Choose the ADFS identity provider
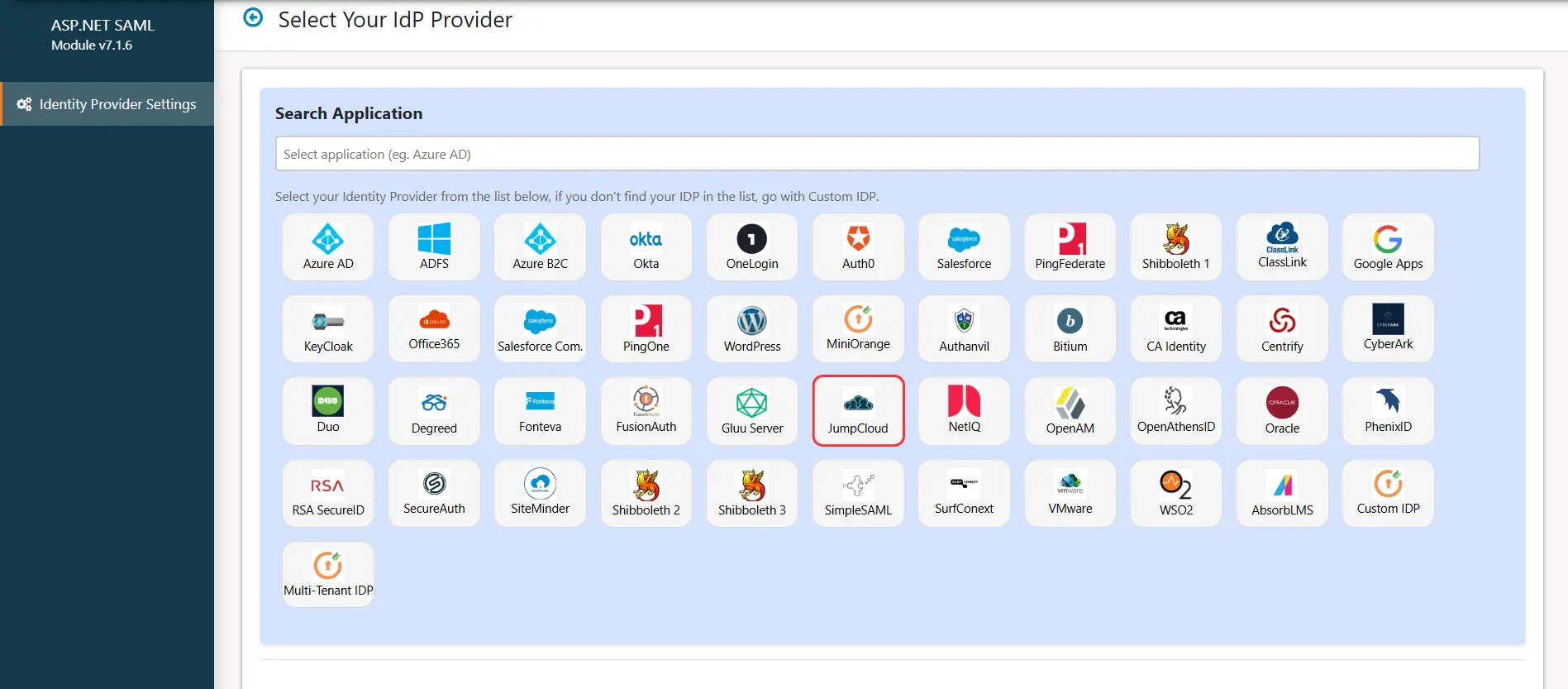Image resolution: width=1568 pixels, height=689 pixels. [x=434, y=246]
